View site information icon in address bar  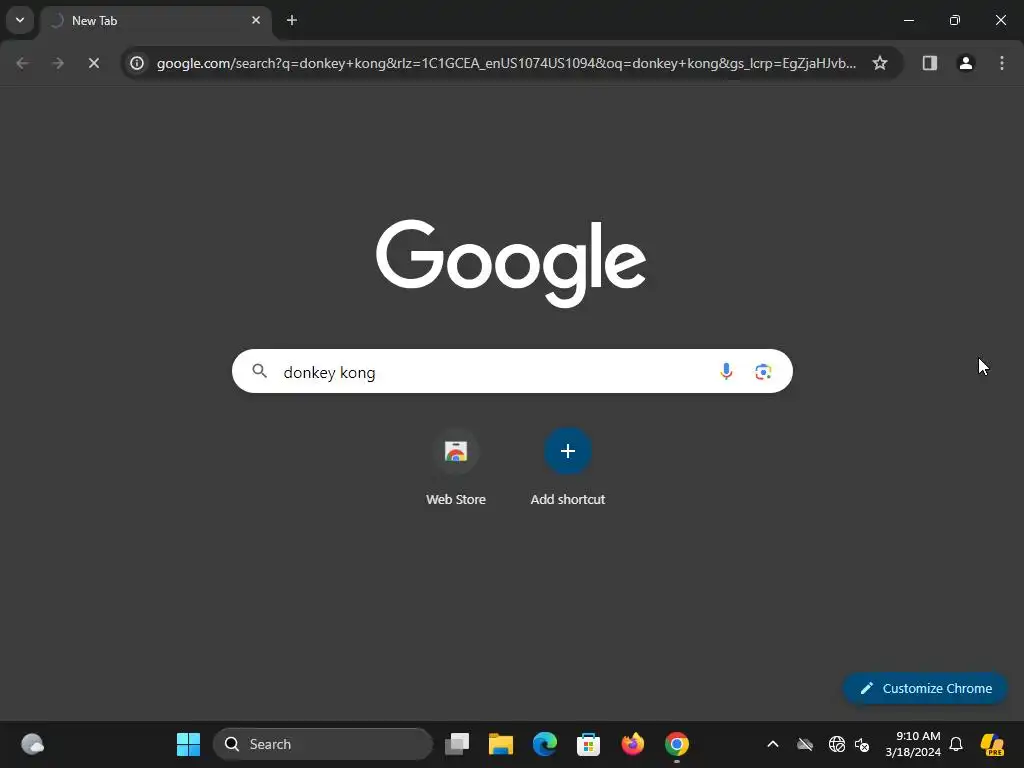click(x=136, y=63)
